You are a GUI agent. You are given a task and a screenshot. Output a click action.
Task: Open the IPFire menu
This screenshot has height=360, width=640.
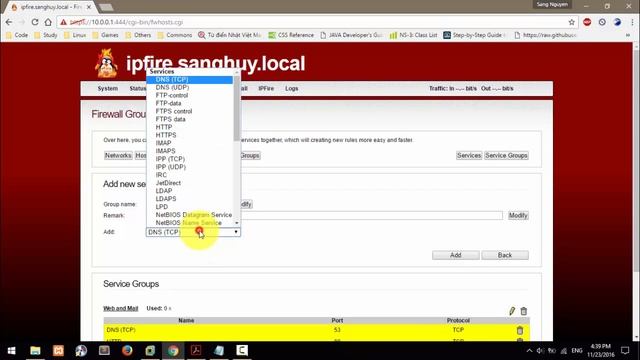click(x=266, y=89)
